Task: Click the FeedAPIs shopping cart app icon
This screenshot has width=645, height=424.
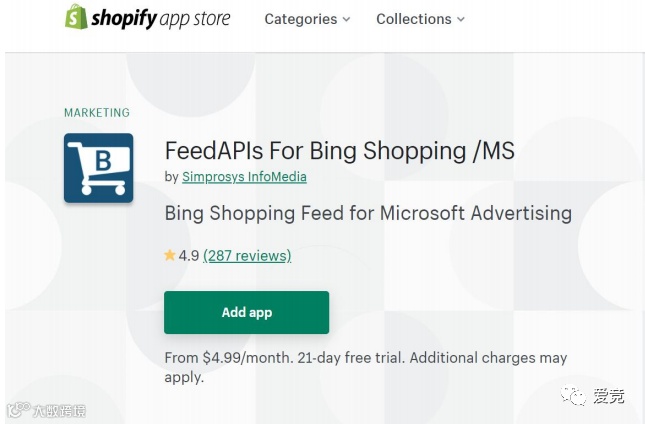Action: (98, 168)
